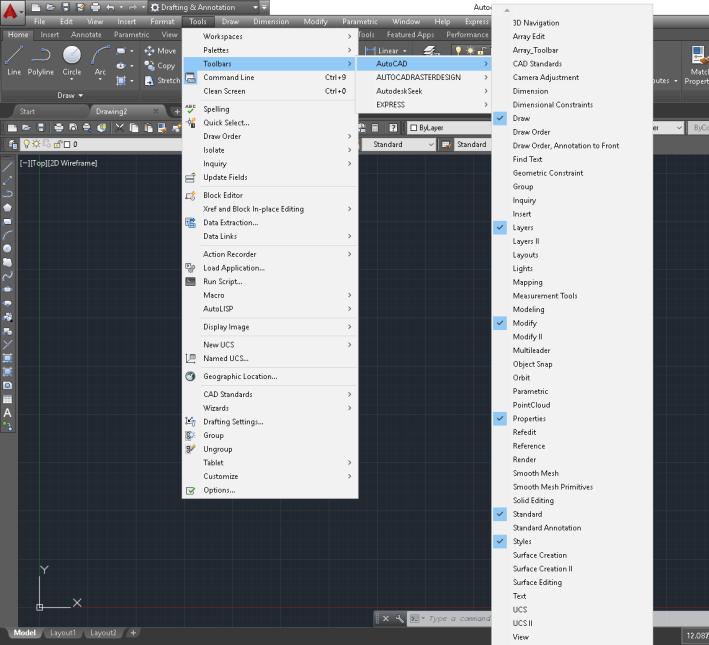This screenshot has width=709, height=645.
Task: Click the AutoCAD application logo button
Action: (x=11, y=12)
